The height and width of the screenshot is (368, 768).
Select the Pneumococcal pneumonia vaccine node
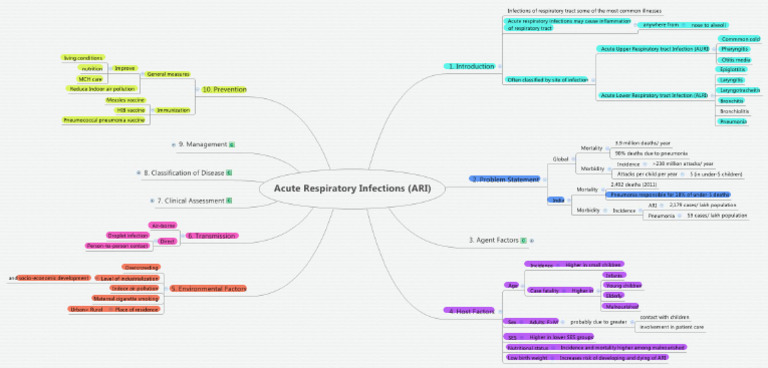pyautogui.click(x=104, y=120)
